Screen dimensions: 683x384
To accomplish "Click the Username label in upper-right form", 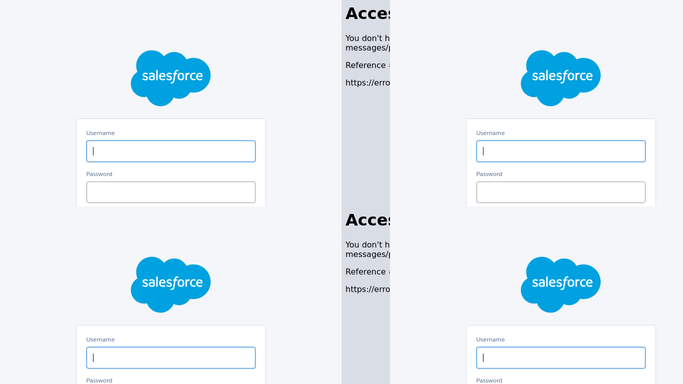I will (x=490, y=133).
